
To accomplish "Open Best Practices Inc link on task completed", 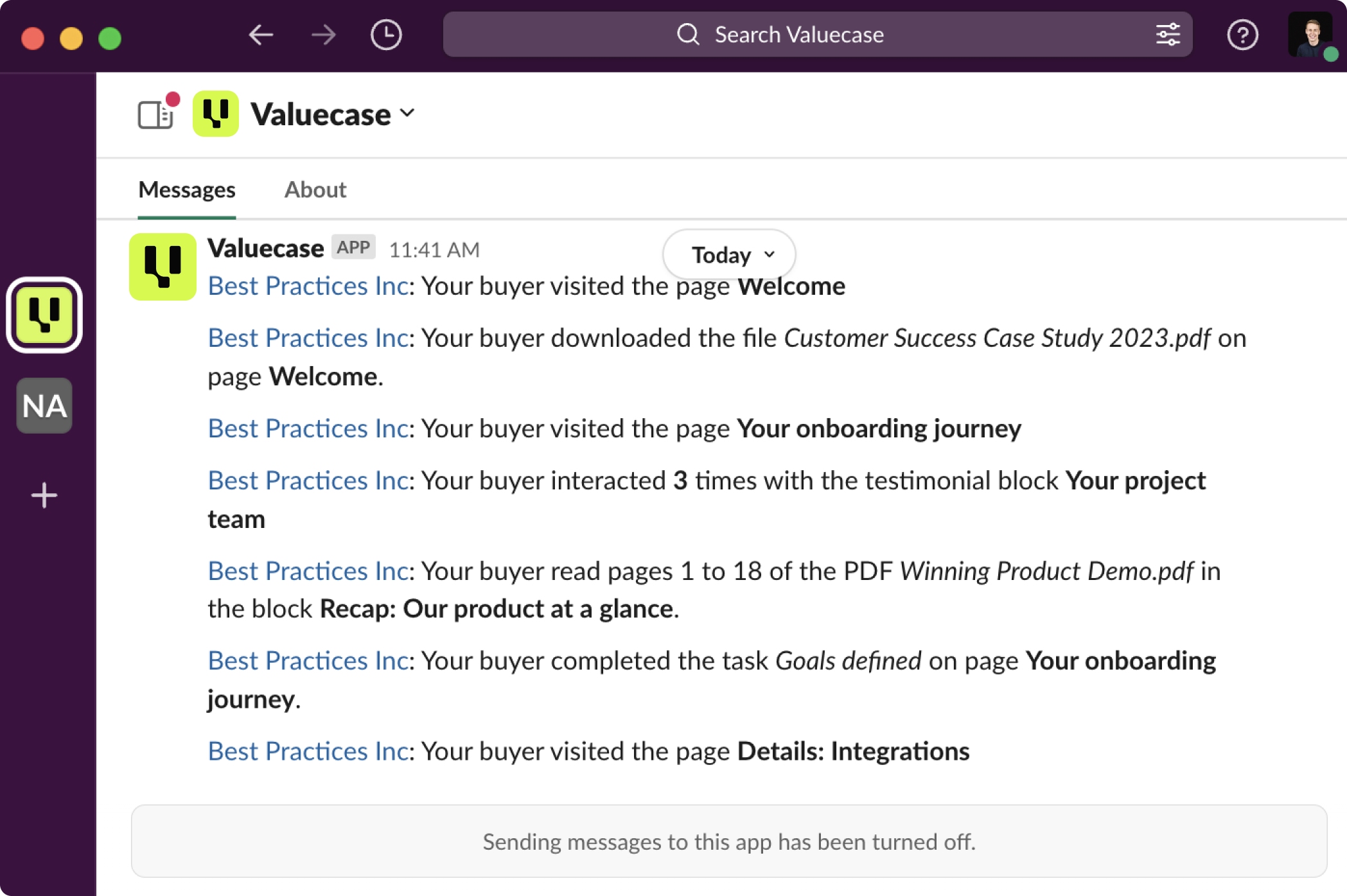I will point(308,661).
